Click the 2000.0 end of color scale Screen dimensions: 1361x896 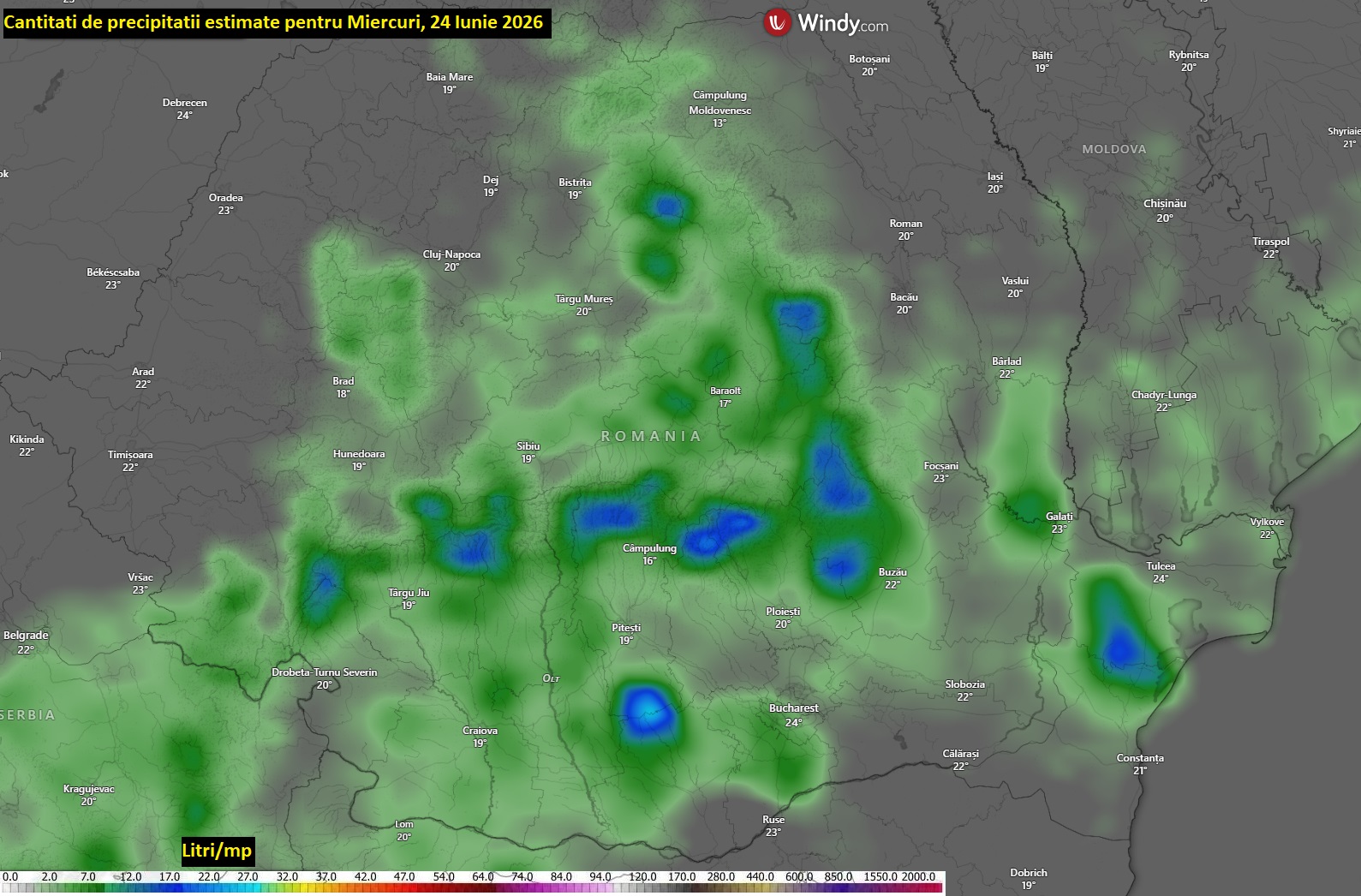tap(918, 877)
